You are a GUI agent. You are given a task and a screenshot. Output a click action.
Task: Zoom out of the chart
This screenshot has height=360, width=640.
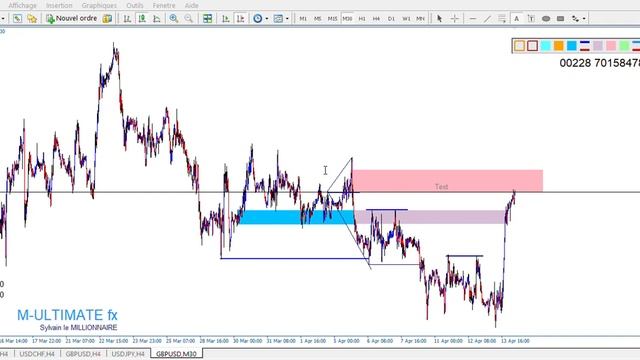point(189,18)
